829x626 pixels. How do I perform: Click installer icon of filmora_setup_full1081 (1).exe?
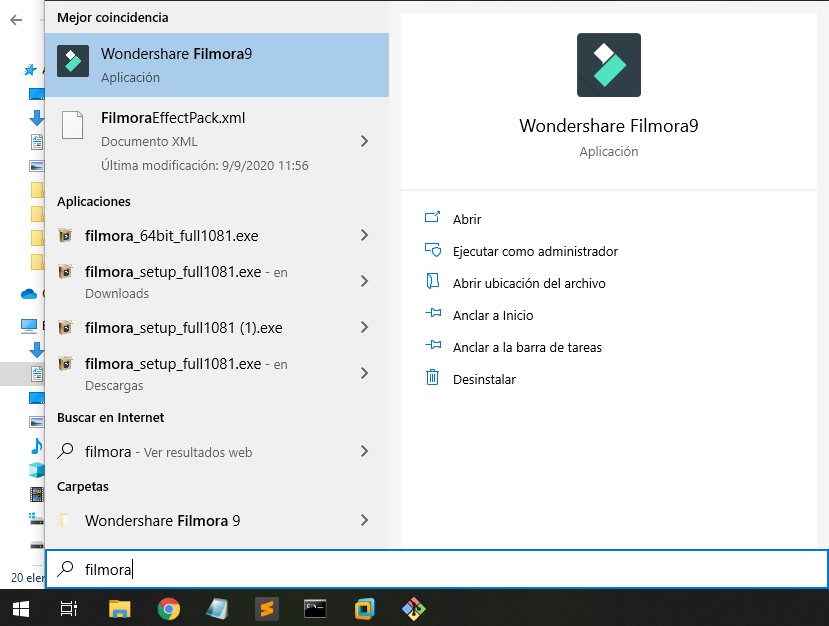65,327
